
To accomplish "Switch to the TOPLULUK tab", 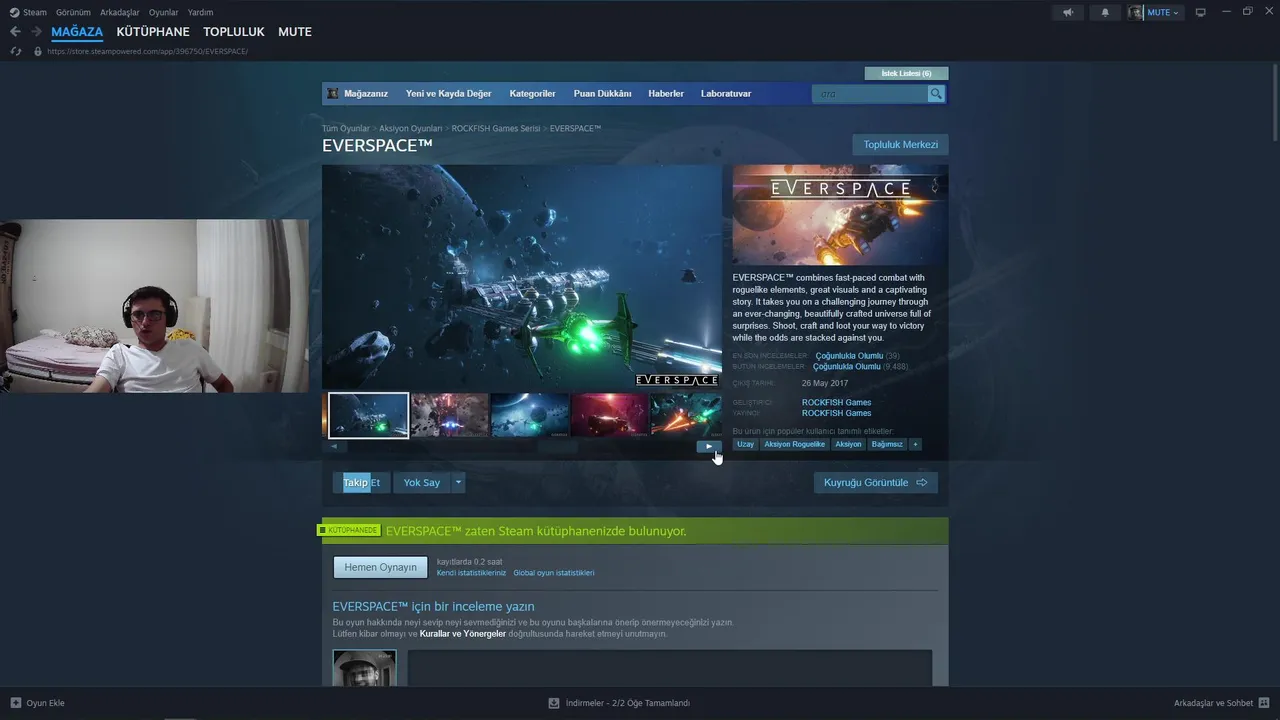I will [234, 32].
